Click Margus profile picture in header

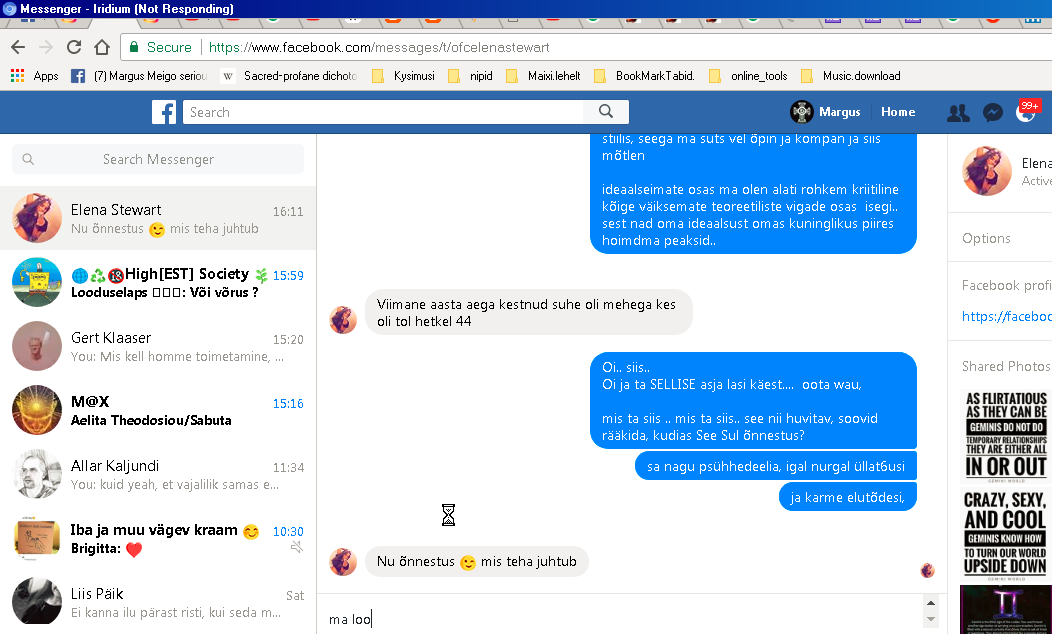[x=802, y=112]
